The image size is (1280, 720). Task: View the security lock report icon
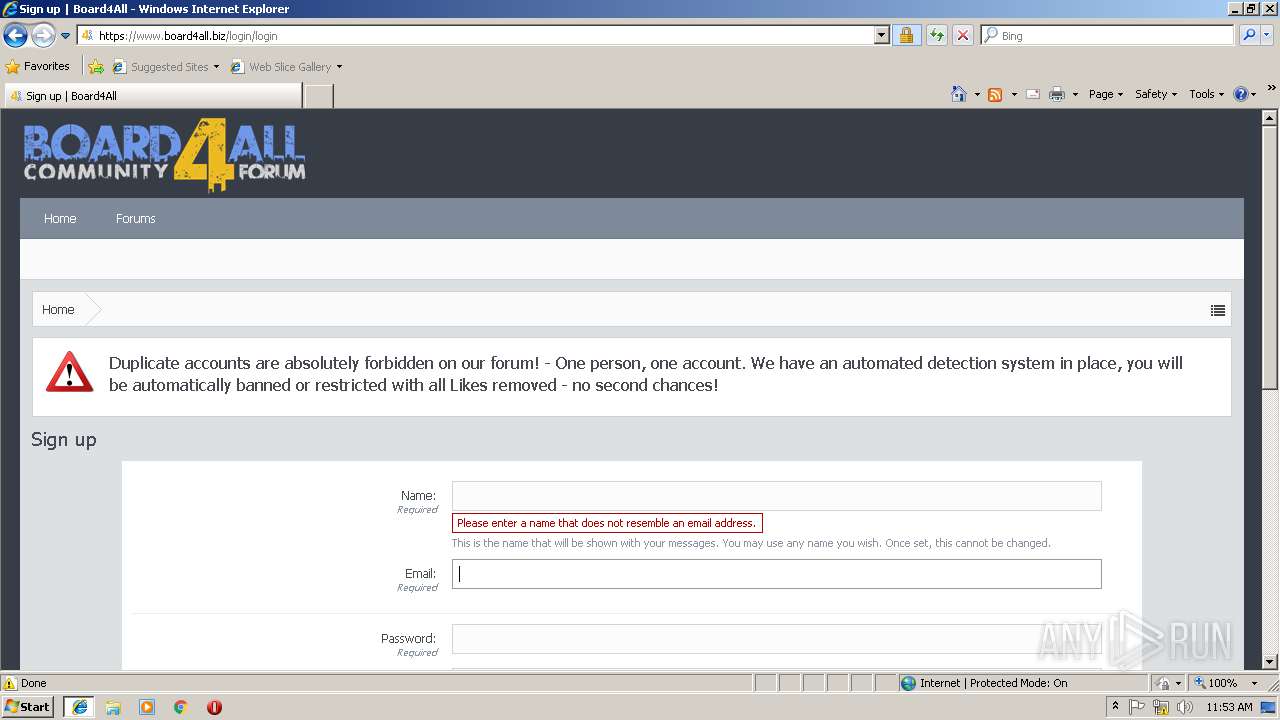pos(906,36)
